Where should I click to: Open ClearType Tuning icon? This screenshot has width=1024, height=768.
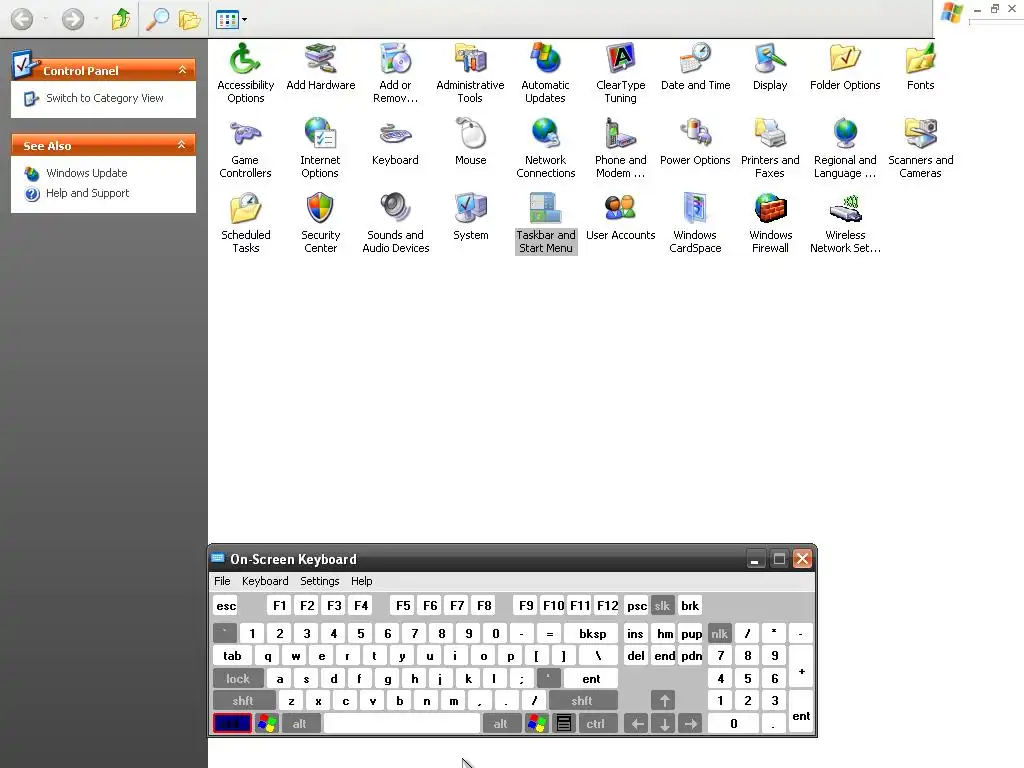tap(620, 72)
